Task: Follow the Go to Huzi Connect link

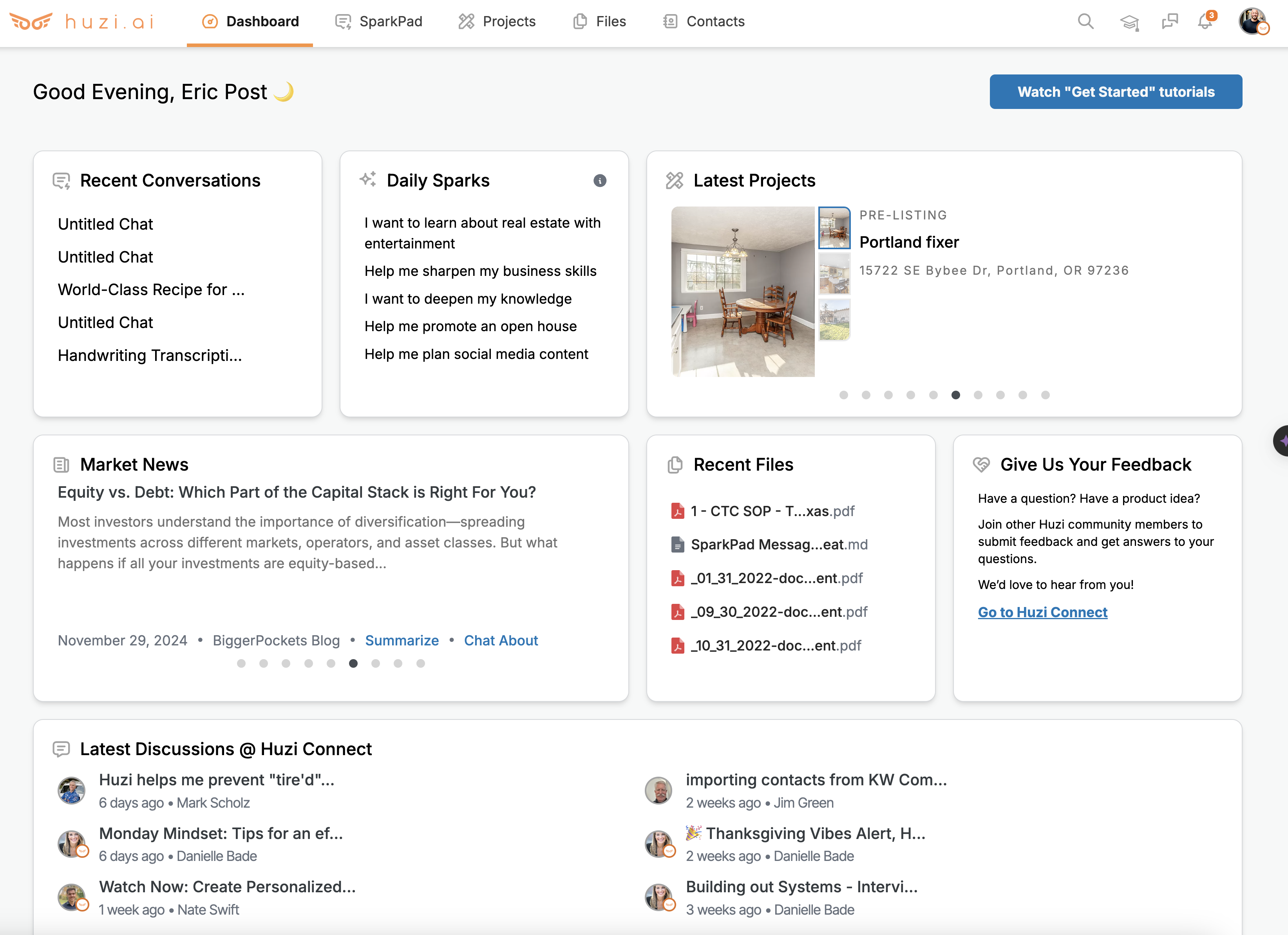Action: (x=1042, y=612)
